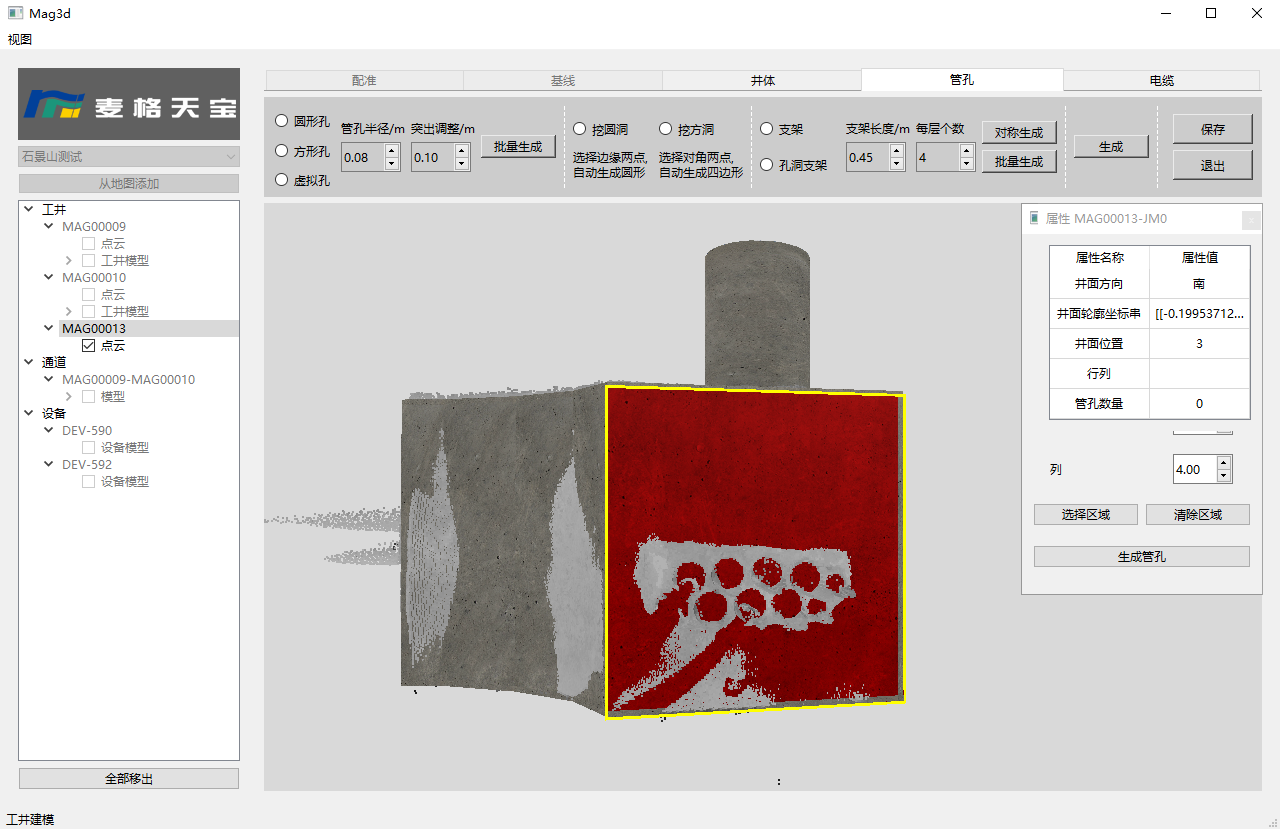
Task: Decrease 每层个数 using the down arrow
Action: tap(966, 164)
